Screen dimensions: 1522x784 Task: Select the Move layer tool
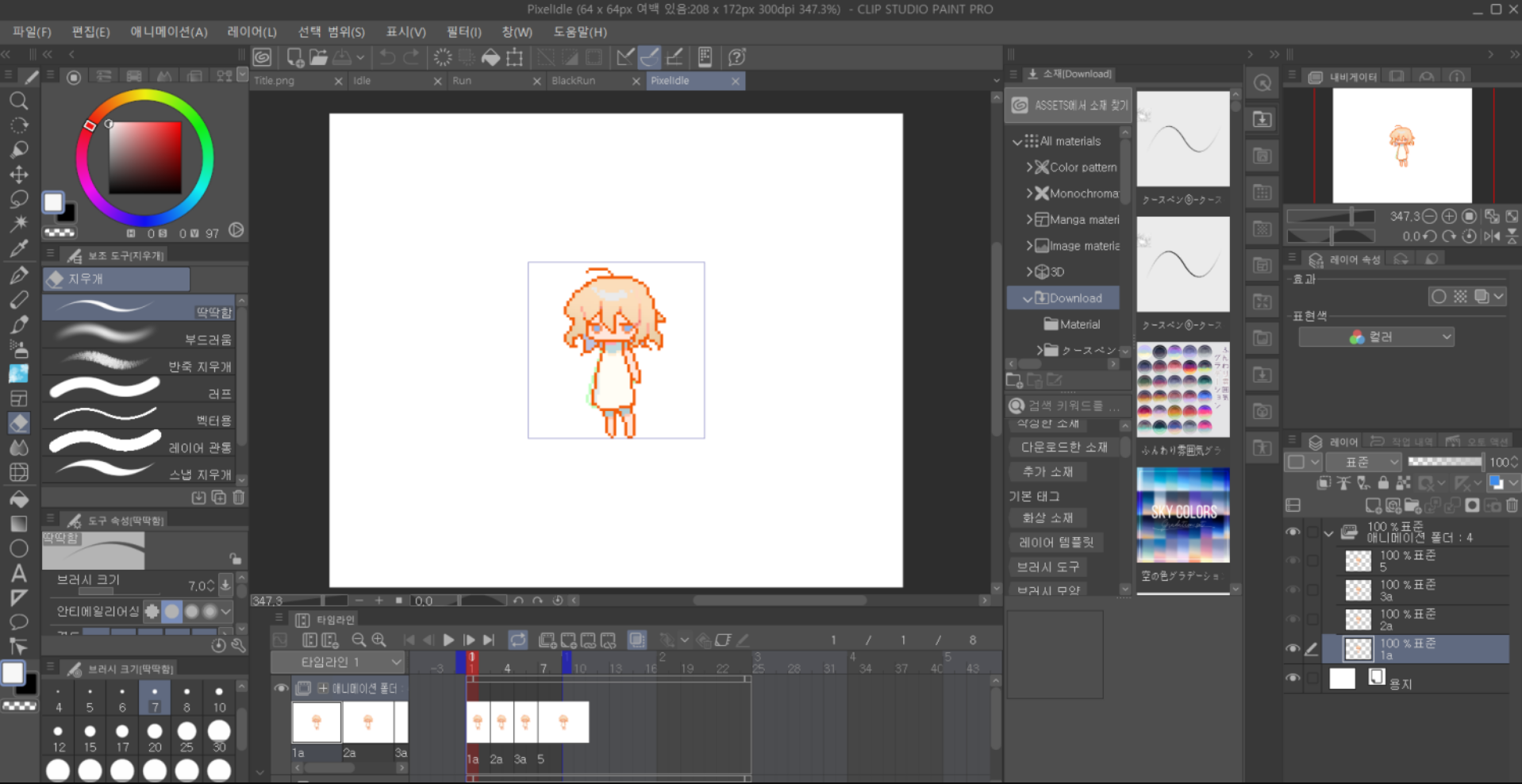(19, 175)
